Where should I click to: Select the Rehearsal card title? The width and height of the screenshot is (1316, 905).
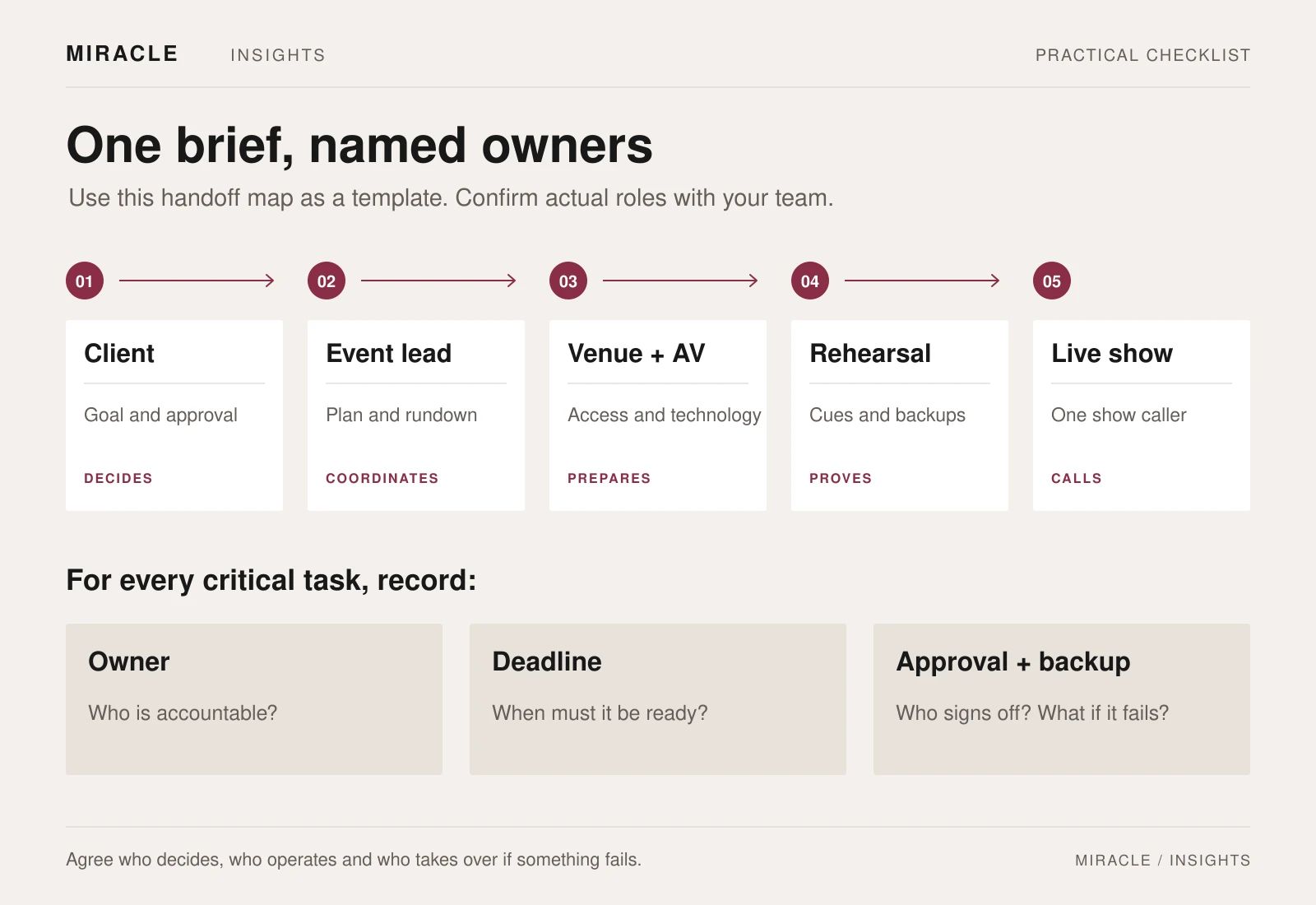(x=870, y=354)
